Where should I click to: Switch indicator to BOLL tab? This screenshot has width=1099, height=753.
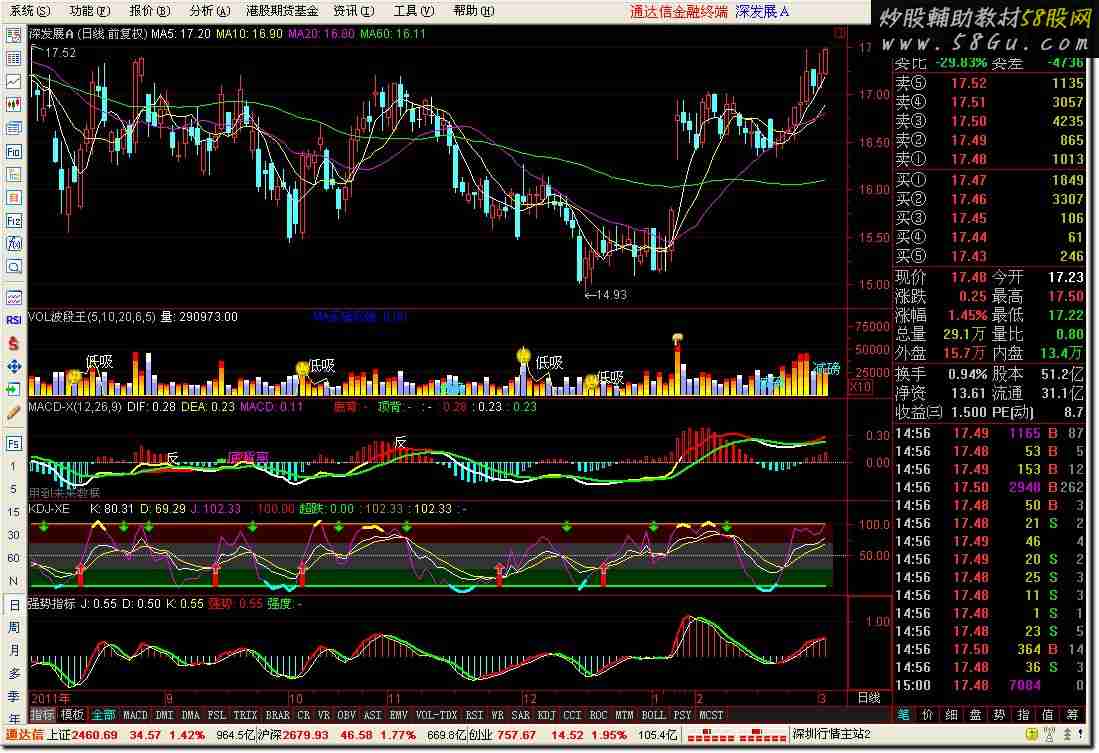tap(653, 715)
